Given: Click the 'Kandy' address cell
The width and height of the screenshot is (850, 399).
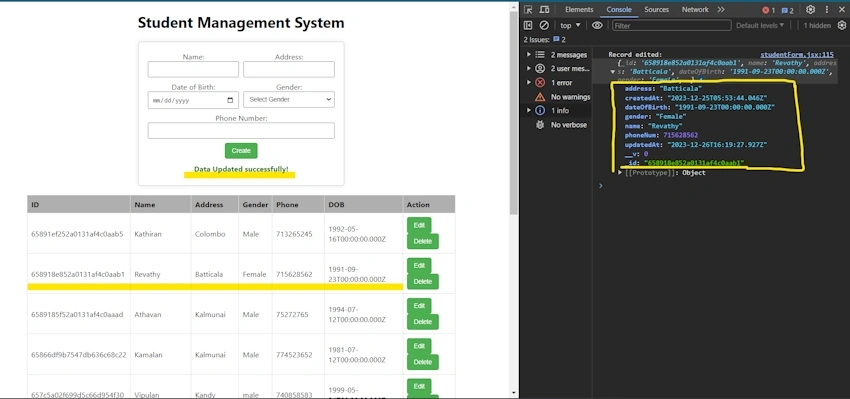Looking at the screenshot, I should click(x=205, y=395).
